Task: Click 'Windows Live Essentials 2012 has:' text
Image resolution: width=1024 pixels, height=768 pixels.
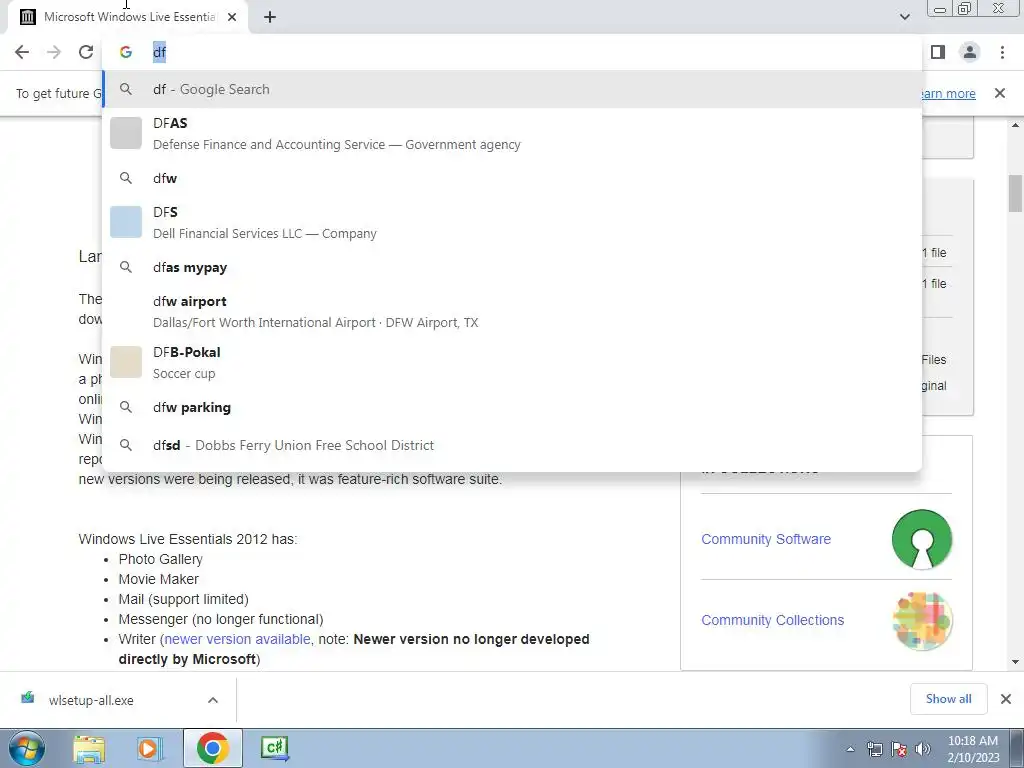Action: pos(187,539)
